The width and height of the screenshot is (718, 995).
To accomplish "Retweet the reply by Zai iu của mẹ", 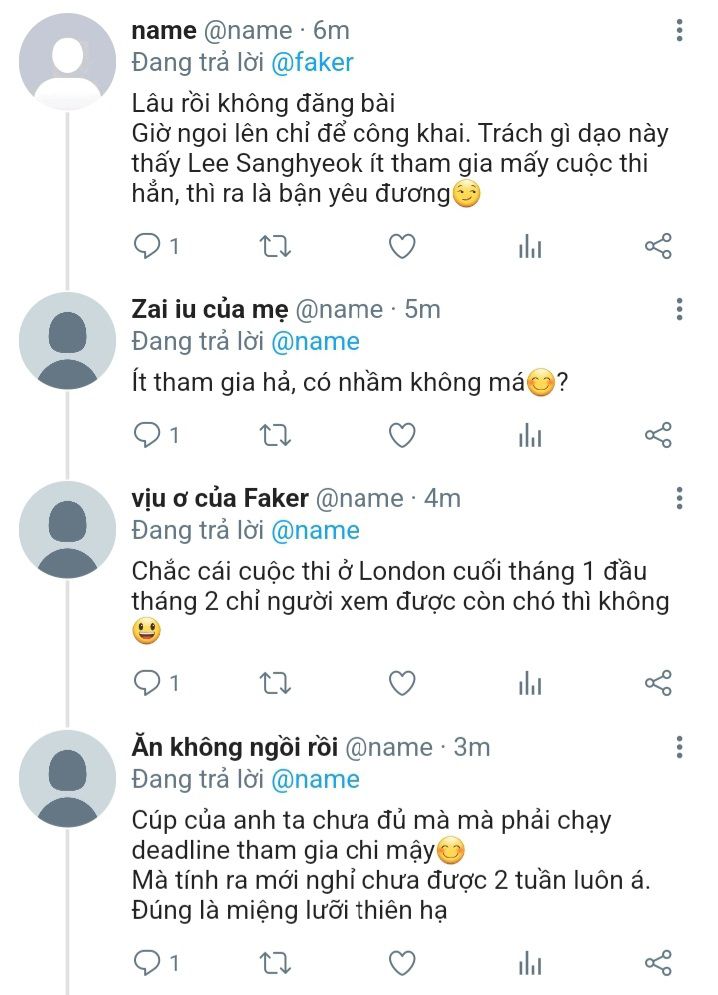I will pyautogui.click(x=275, y=435).
